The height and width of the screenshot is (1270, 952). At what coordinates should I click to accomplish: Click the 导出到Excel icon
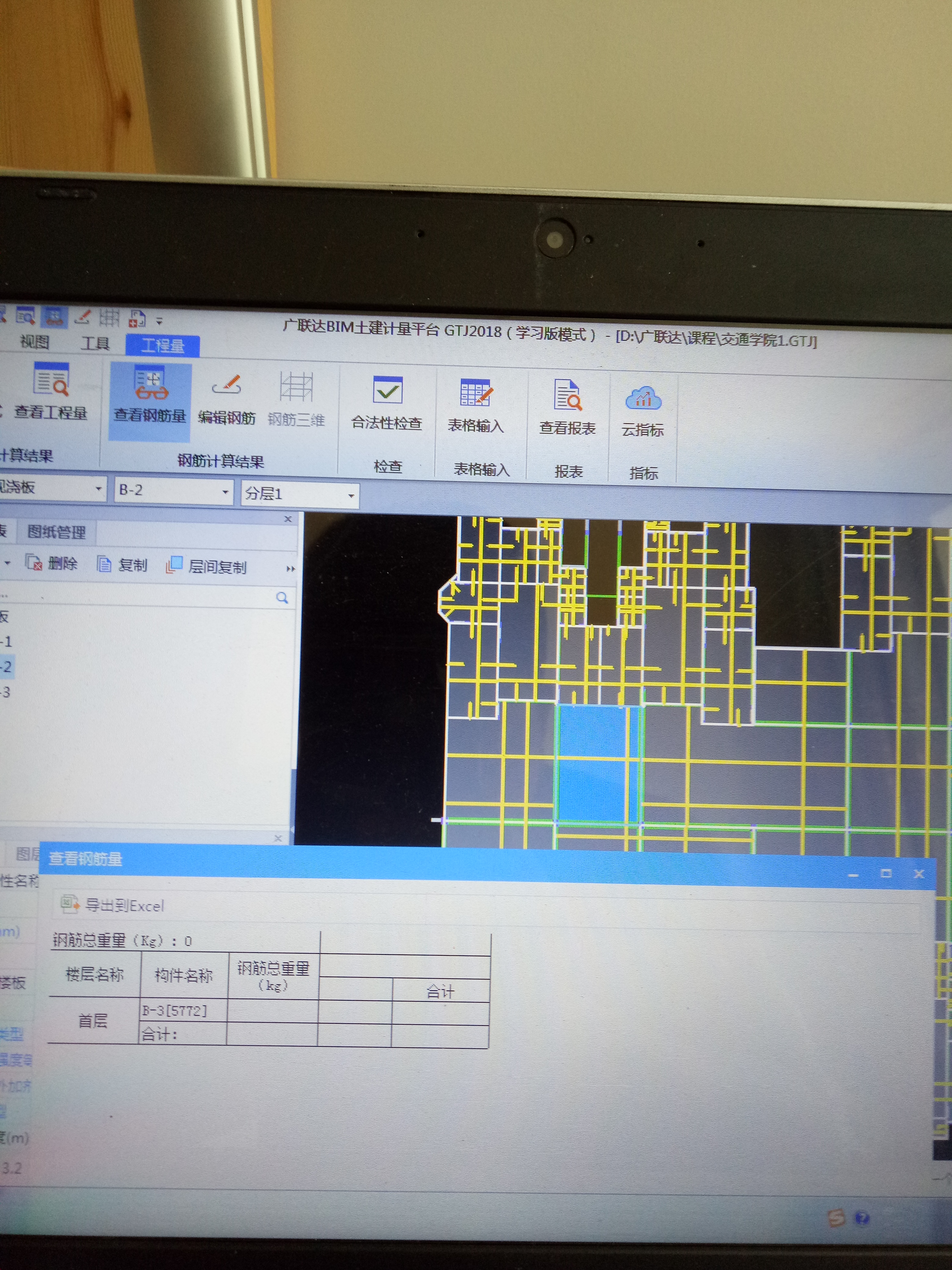(x=70, y=904)
